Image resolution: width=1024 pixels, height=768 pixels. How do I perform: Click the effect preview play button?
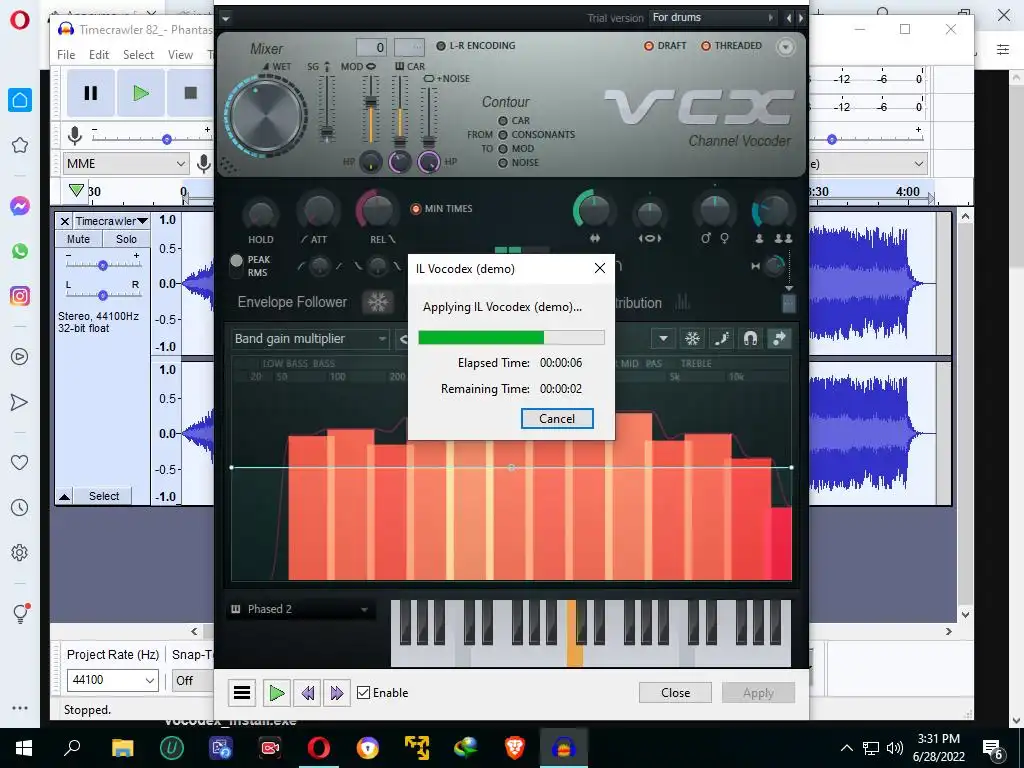click(277, 692)
